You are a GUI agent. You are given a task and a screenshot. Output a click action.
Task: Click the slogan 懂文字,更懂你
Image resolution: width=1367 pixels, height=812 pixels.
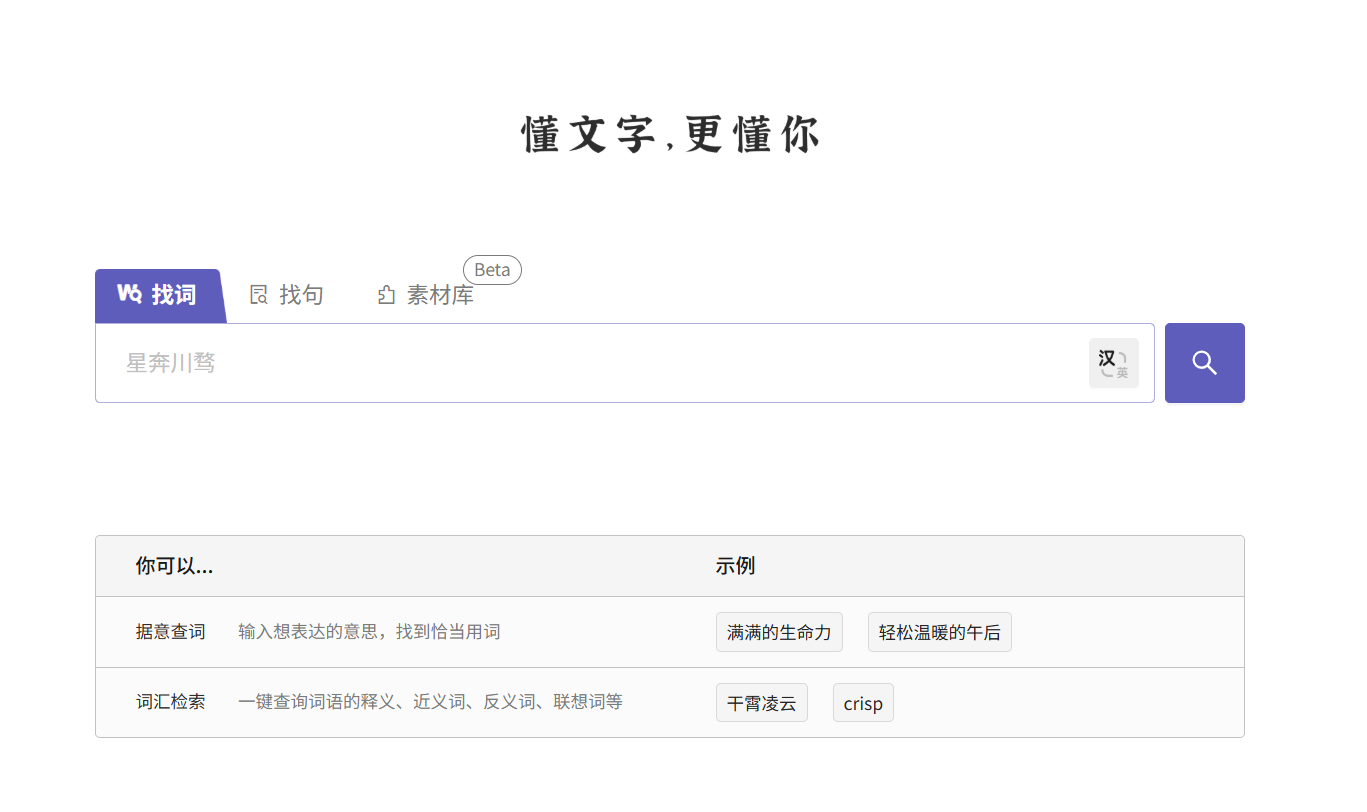[x=671, y=135]
